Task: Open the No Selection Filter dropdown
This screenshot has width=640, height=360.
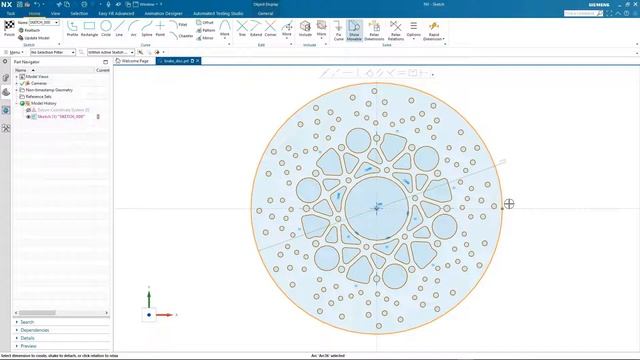Action: pyautogui.click(x=53, y=52)
